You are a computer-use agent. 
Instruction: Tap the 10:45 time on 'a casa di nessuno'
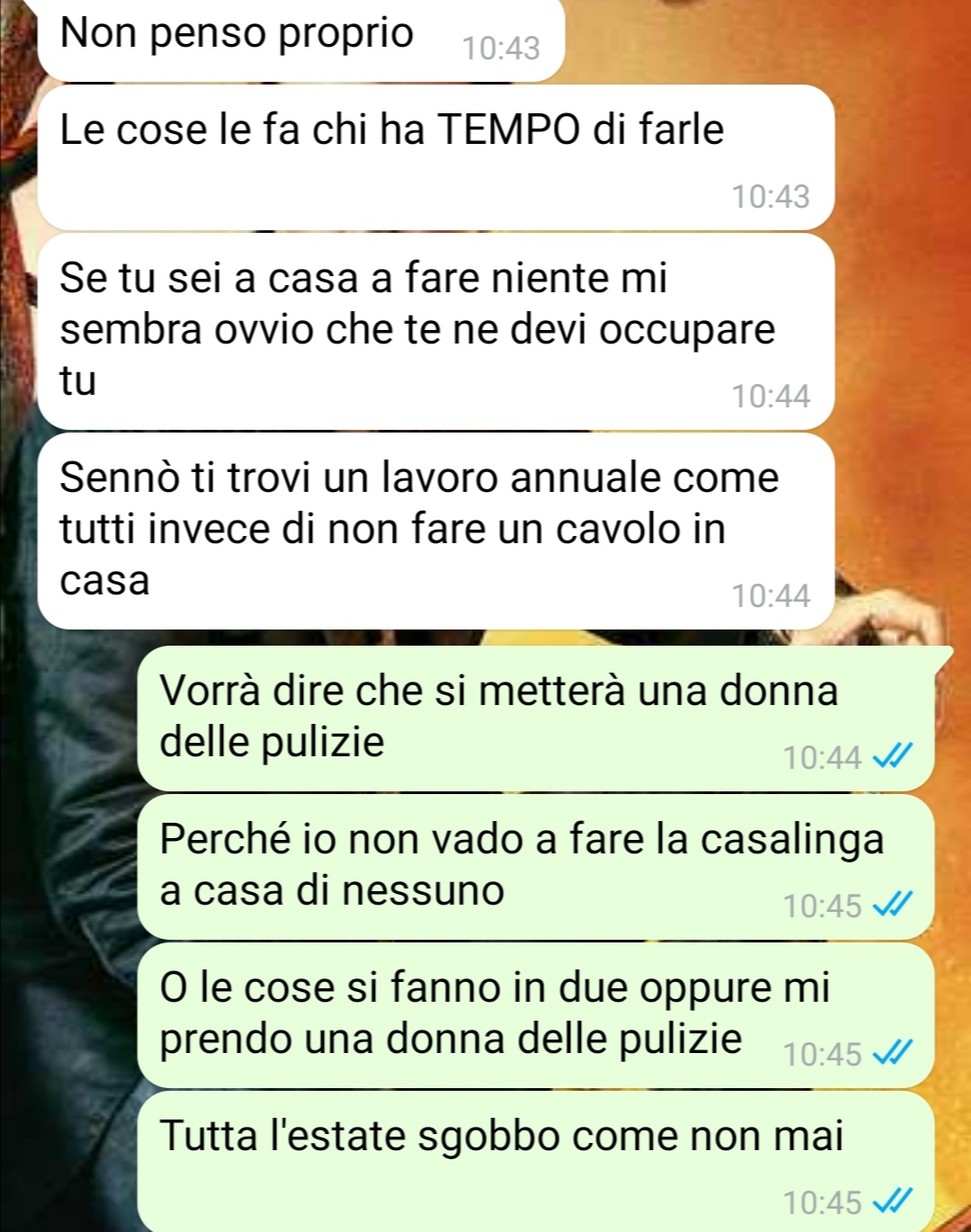click(822, 906)
